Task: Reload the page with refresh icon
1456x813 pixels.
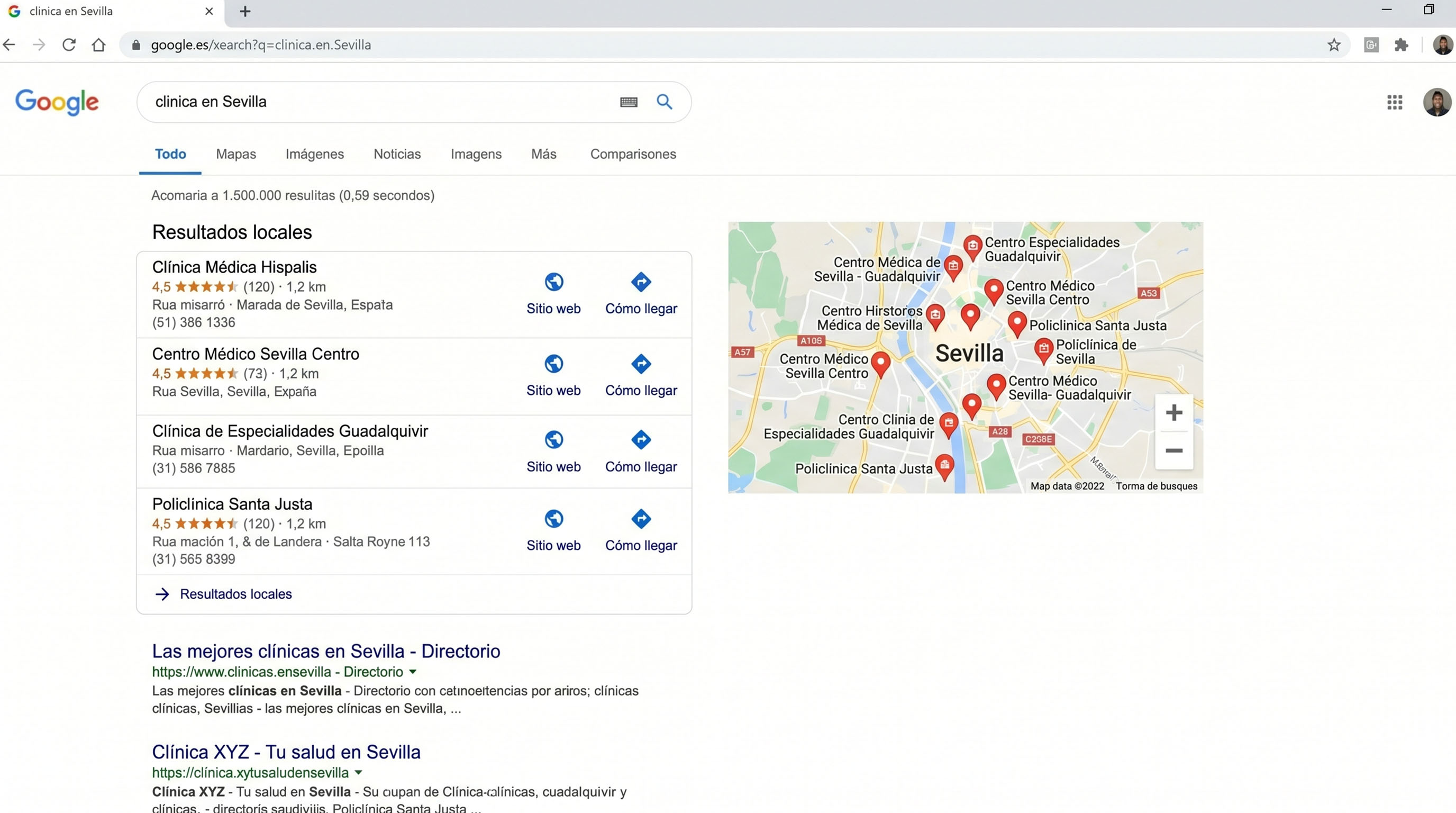Action: click(69, 44)
